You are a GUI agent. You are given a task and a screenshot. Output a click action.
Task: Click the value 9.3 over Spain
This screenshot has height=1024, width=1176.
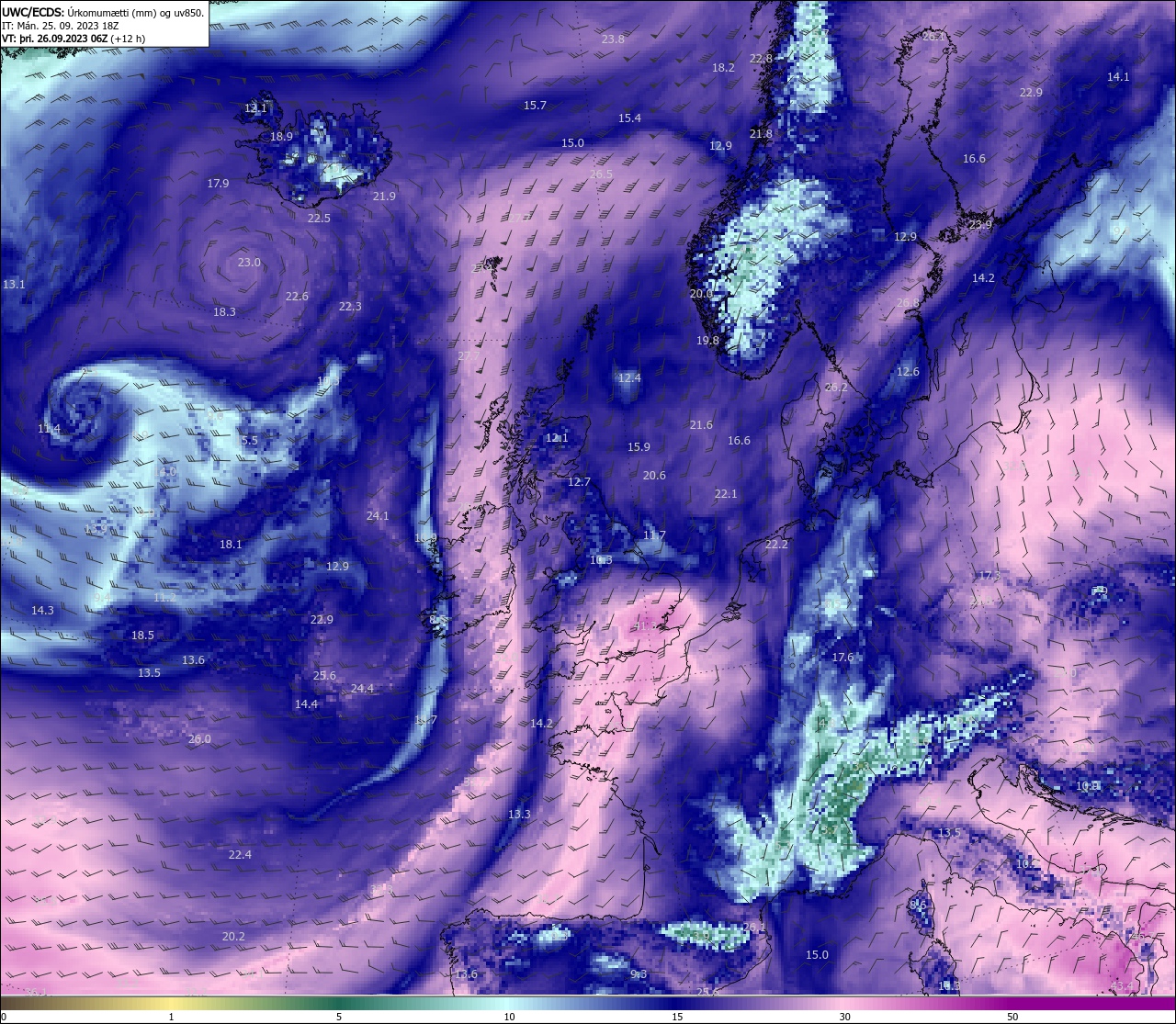(x=639, y=973)
